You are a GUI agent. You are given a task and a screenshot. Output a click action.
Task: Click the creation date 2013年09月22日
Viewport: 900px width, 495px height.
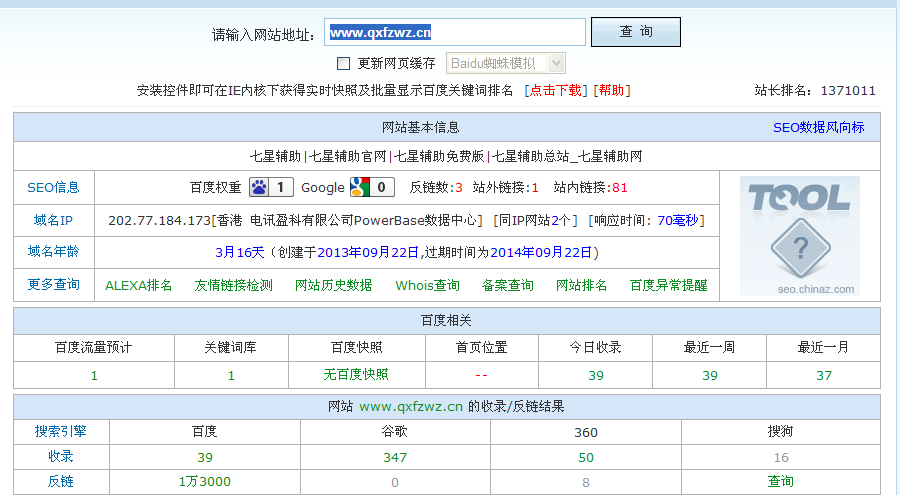(x=370, y=253)
